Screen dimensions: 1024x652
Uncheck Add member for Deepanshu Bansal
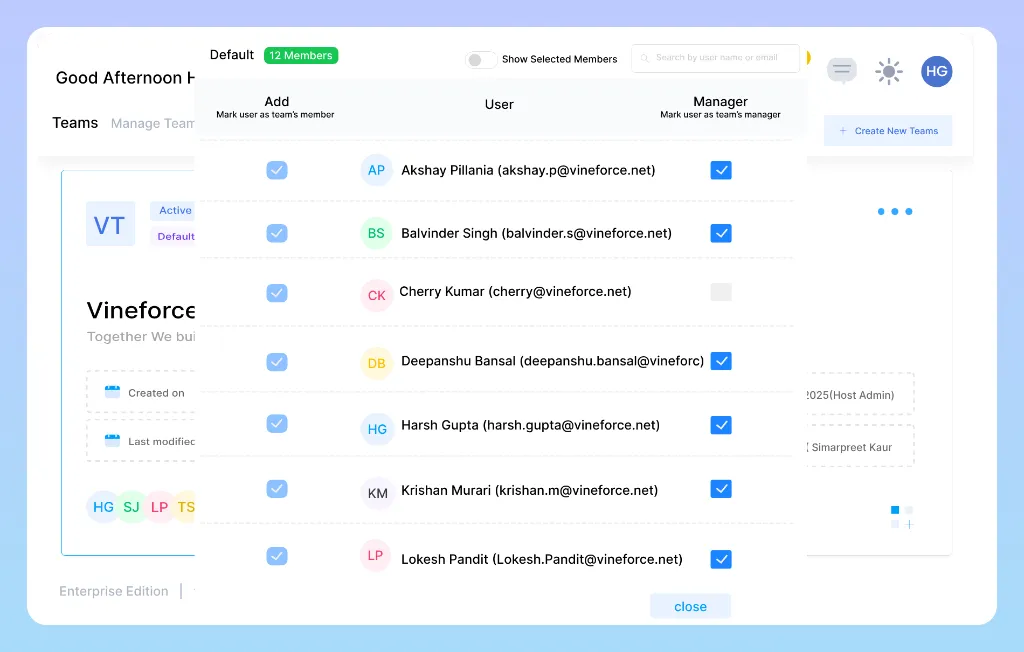[x=277, y=362]
